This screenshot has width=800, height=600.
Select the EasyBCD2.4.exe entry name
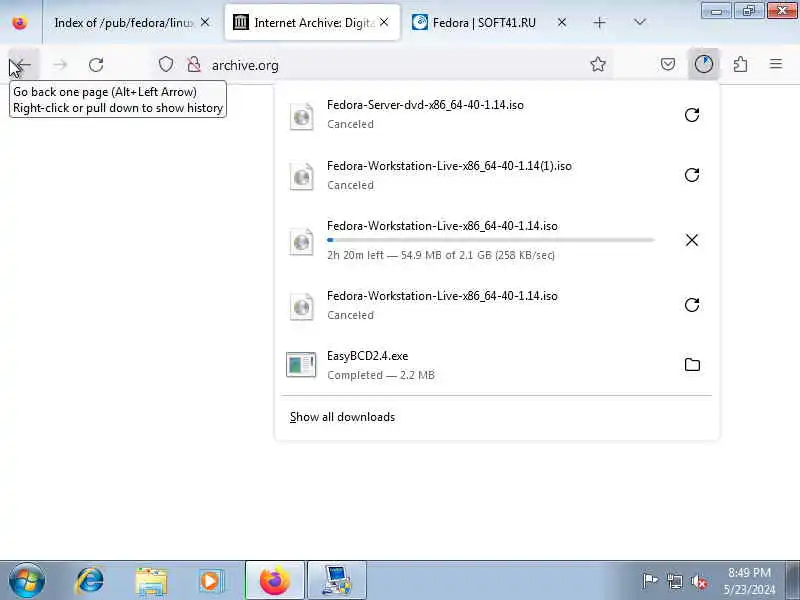point(367,356)
